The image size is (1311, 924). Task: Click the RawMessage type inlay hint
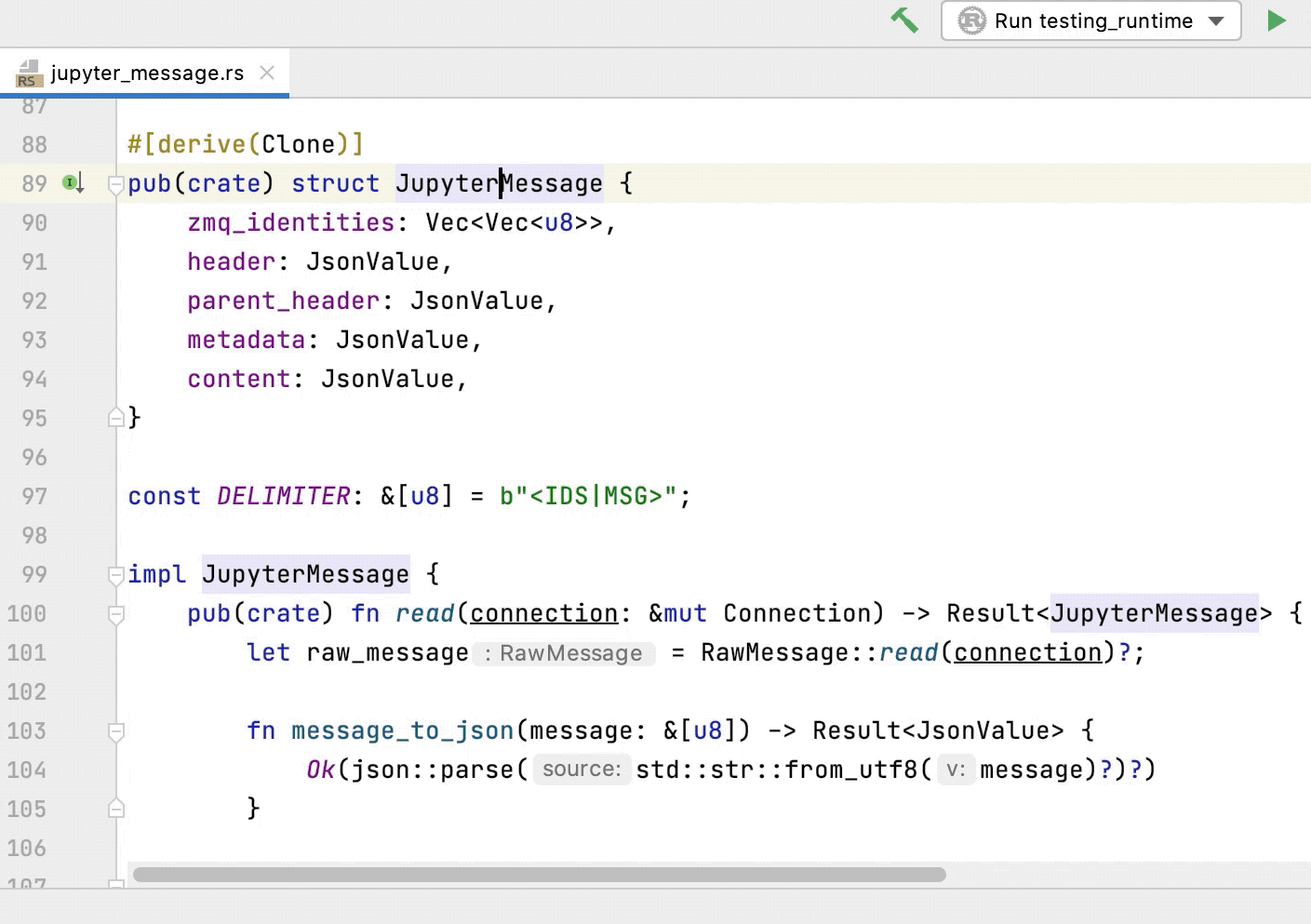pyautogui.click(x=564, y=653)
